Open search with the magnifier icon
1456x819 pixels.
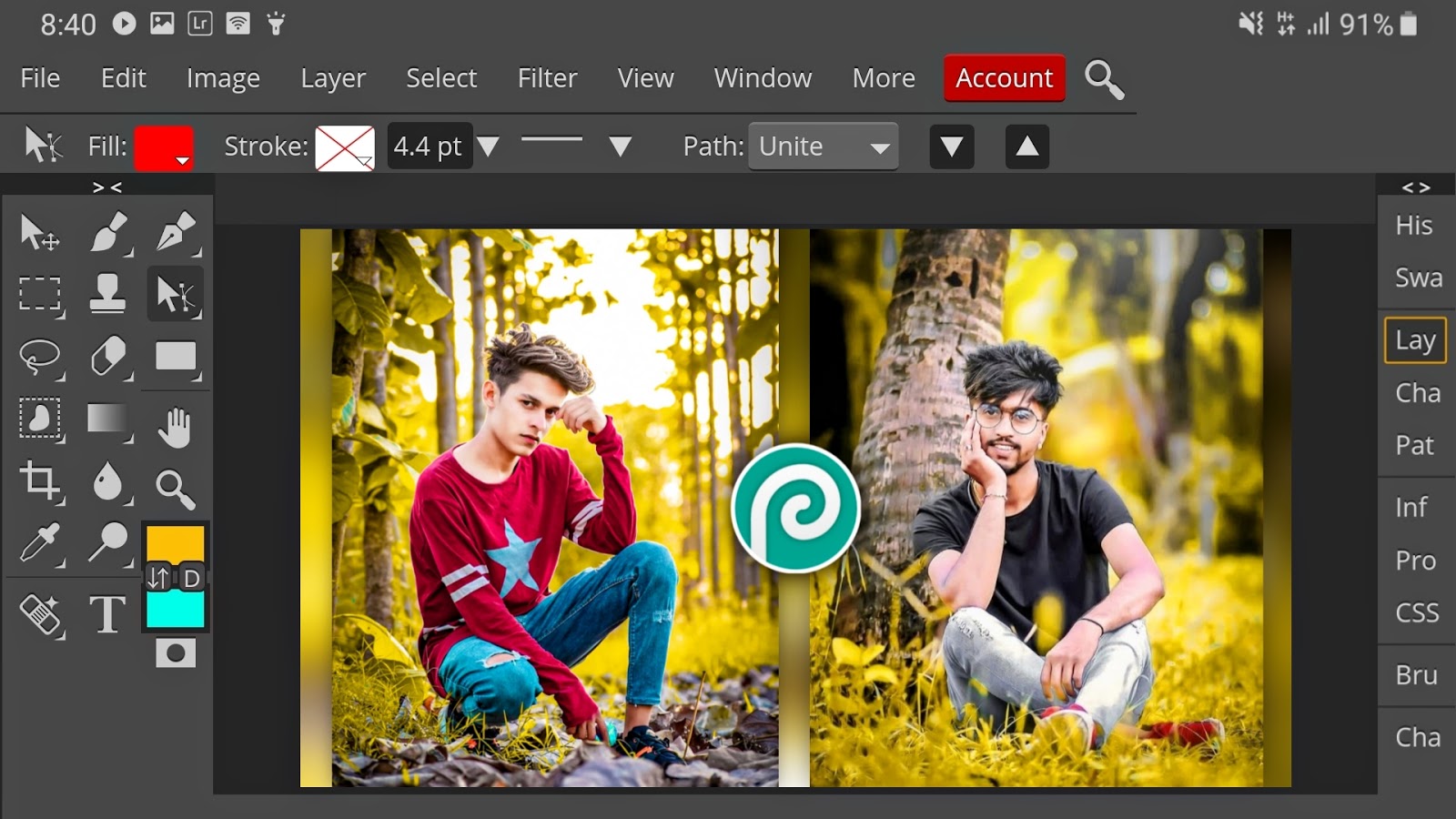(x=1104, y=79)
